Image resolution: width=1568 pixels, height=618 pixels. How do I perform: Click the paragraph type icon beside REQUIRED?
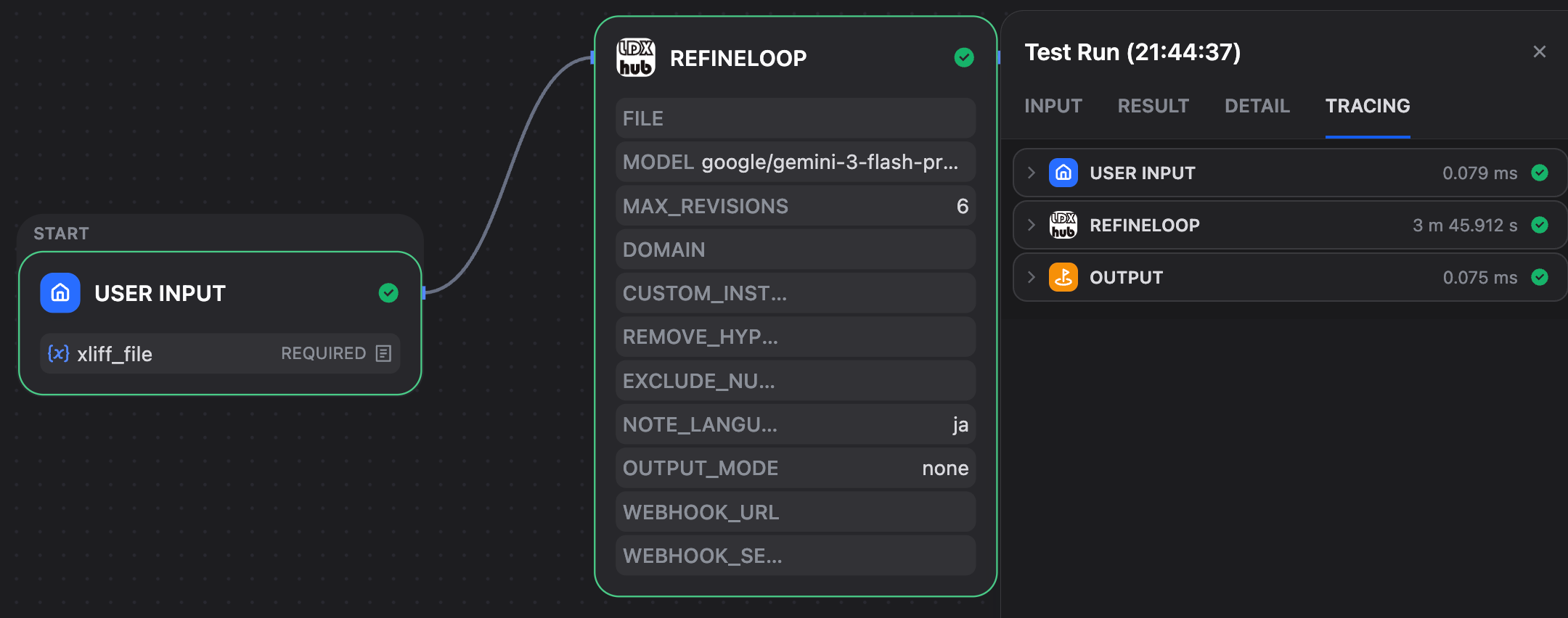pyautogui.click(x=383, y=353)
